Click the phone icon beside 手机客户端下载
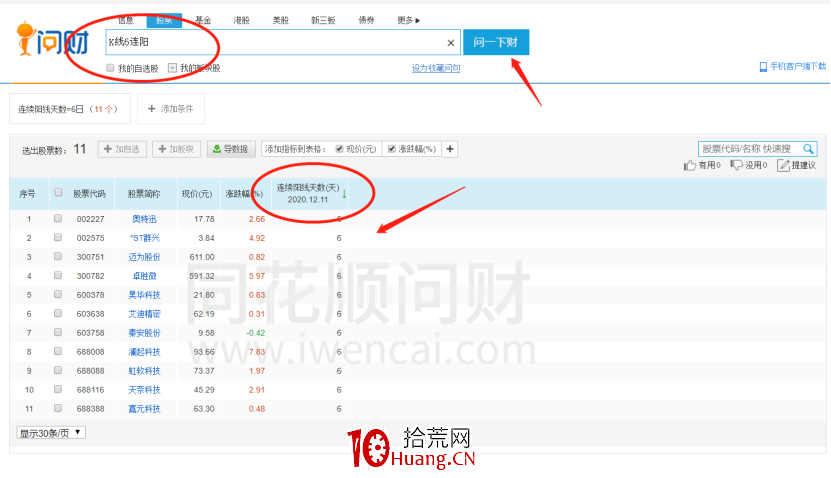This screenshot has width=831, height=478. click(x=763, y=67)
